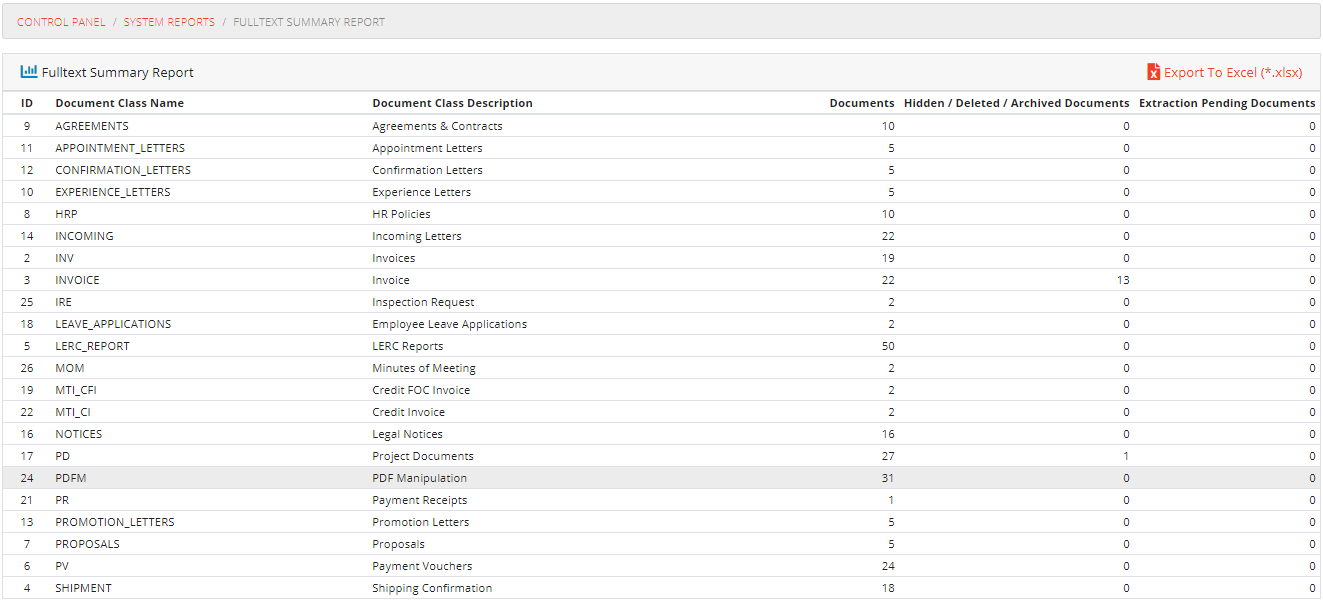This screenshot has height=614, width=1323.
Task: Click Extraction Pending Documents header
Action: point(1227,103)
